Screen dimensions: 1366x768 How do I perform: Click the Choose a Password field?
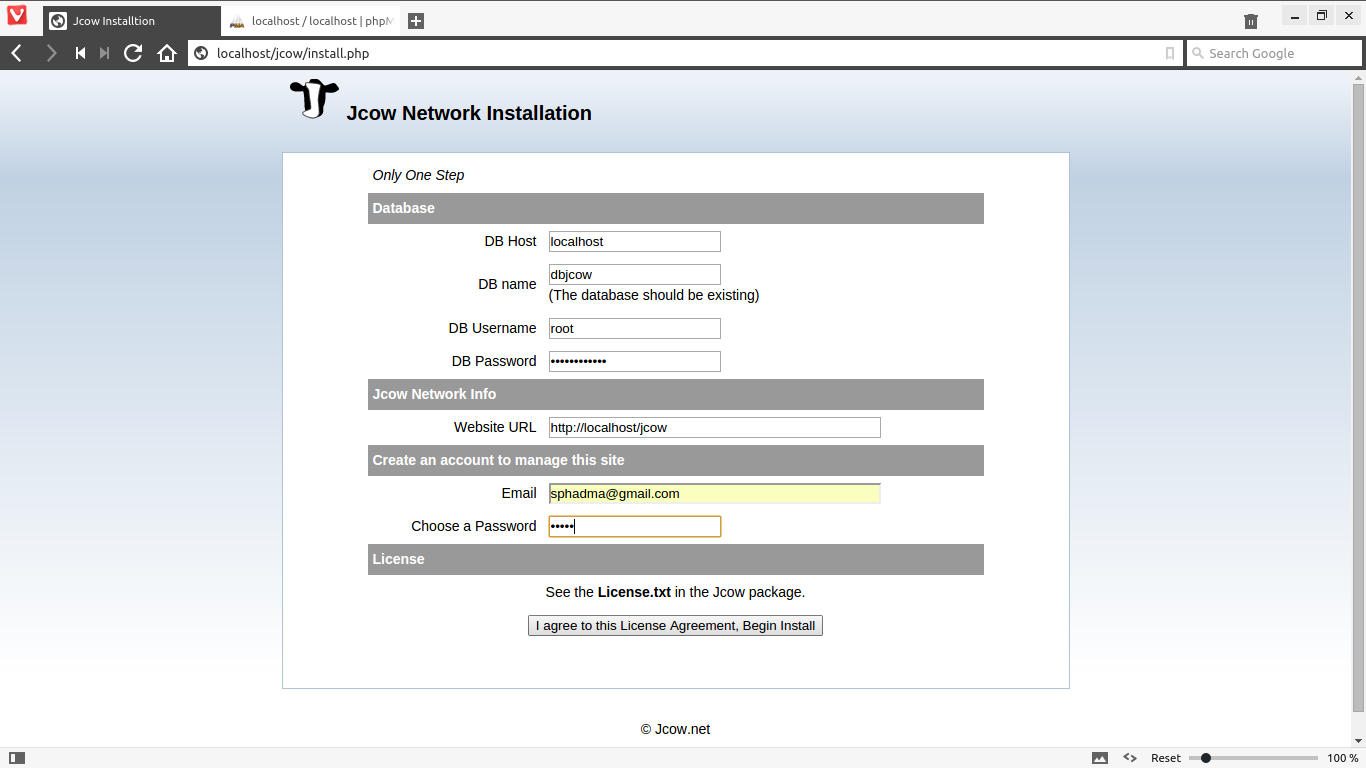(635, 526)
